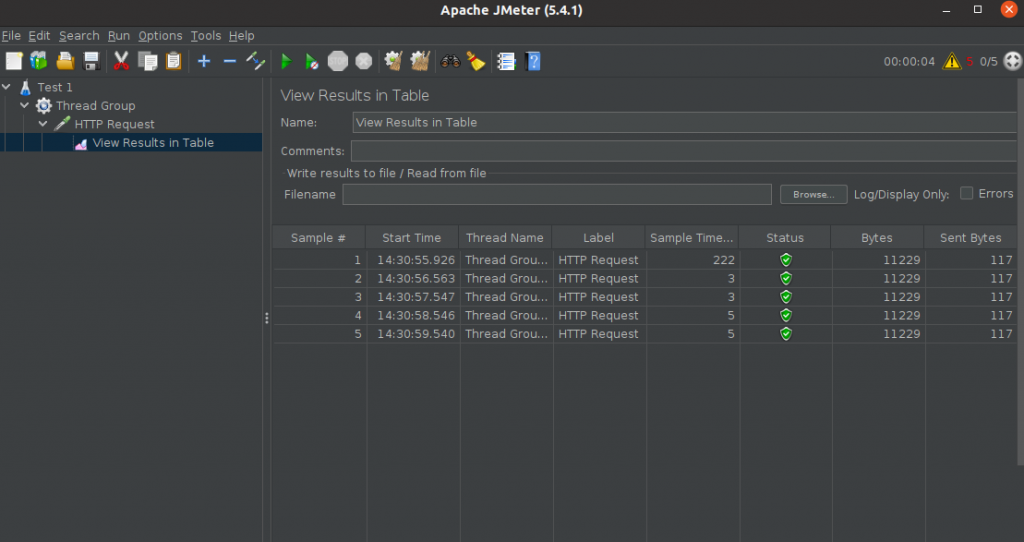1024x542 pixels.
Task: Click the Shutdown test icon
Action: point(364,61)
